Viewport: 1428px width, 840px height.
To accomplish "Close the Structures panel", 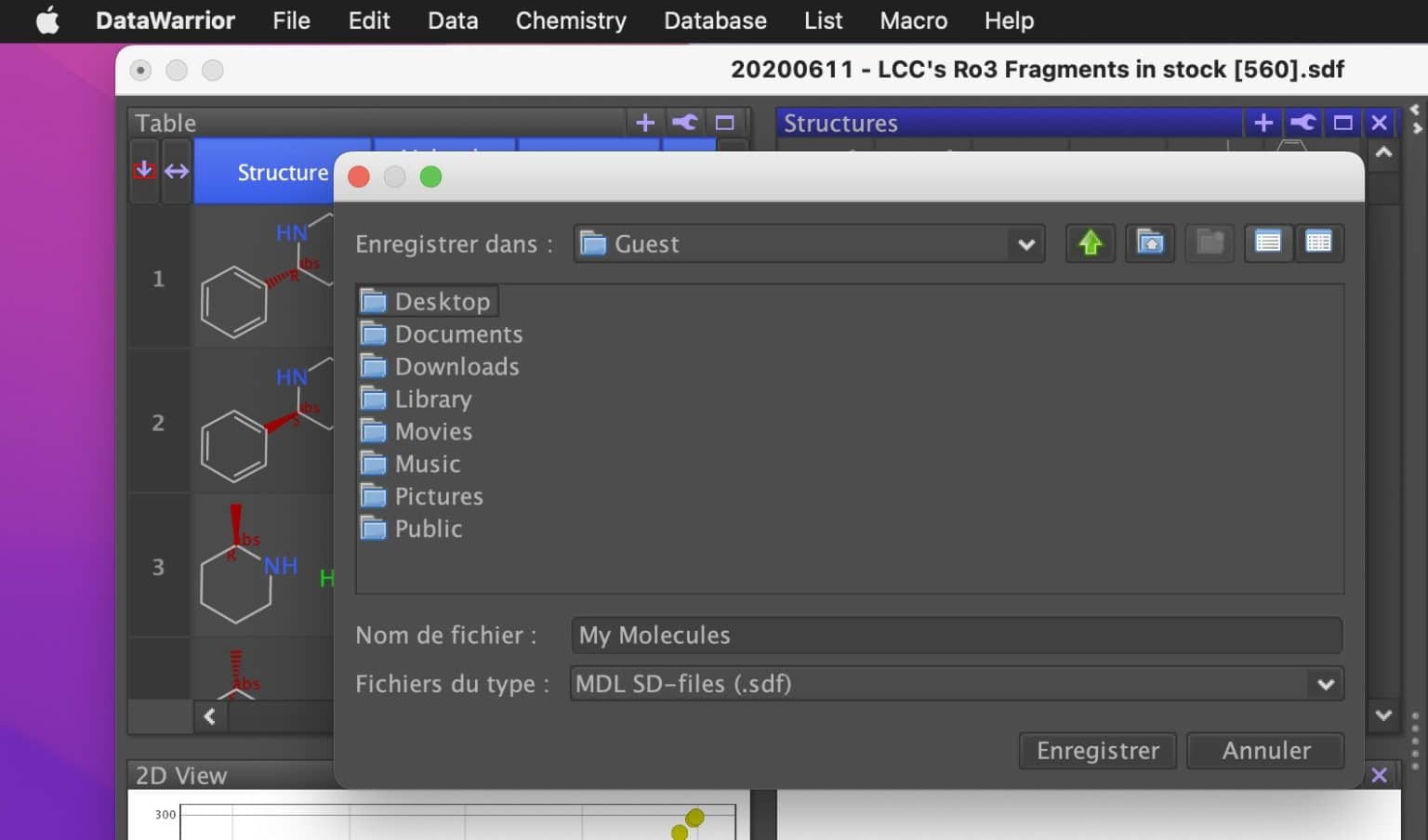I will click(1380, 123).
